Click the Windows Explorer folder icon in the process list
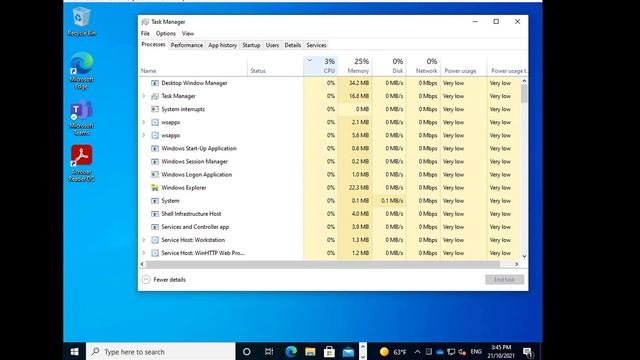640x360 pixels. tap(155, 187)
